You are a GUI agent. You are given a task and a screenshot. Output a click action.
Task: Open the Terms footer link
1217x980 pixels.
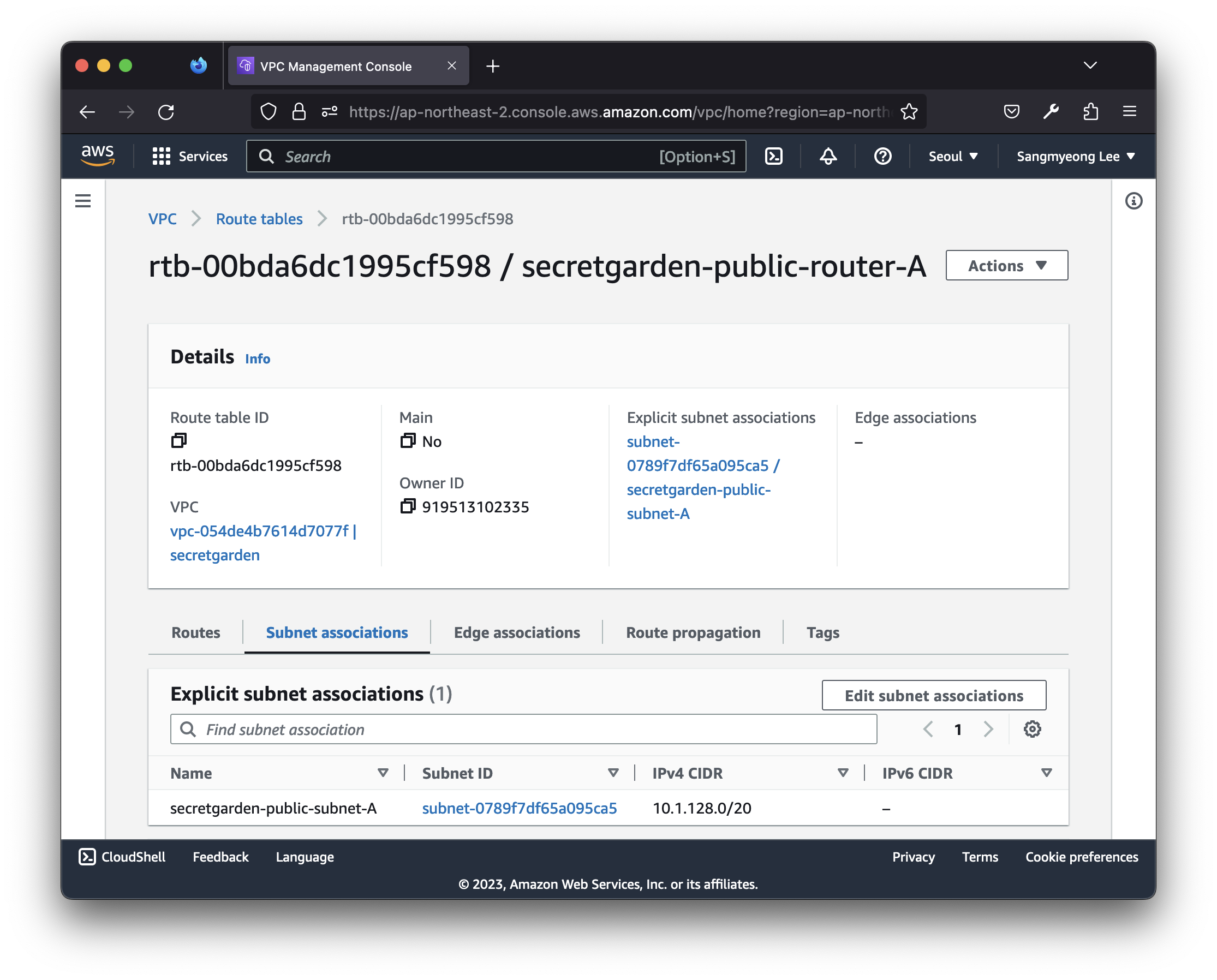[x=980, y=857]
